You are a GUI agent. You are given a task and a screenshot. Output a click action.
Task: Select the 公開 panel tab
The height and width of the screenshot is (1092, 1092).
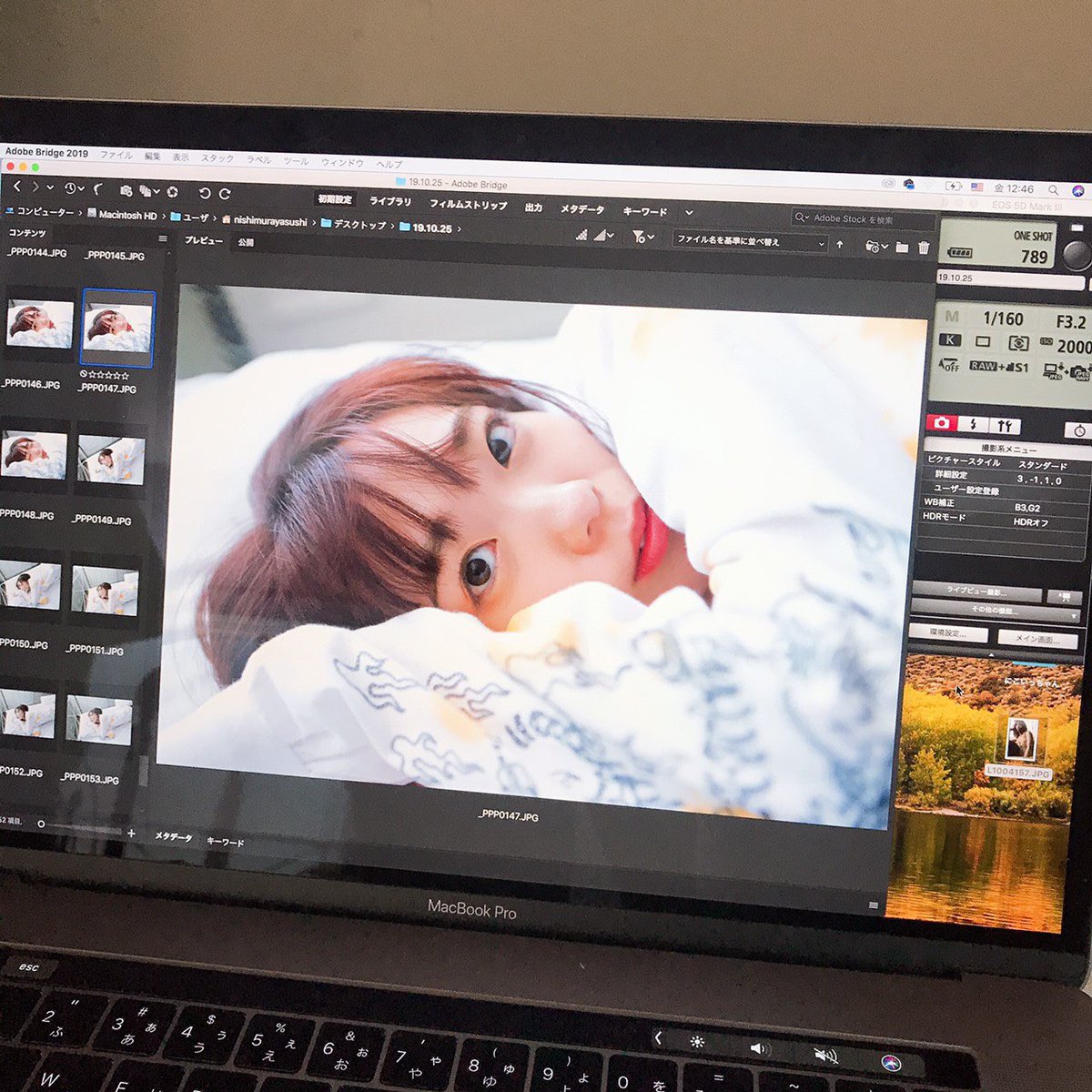click(x=246, y=243)
